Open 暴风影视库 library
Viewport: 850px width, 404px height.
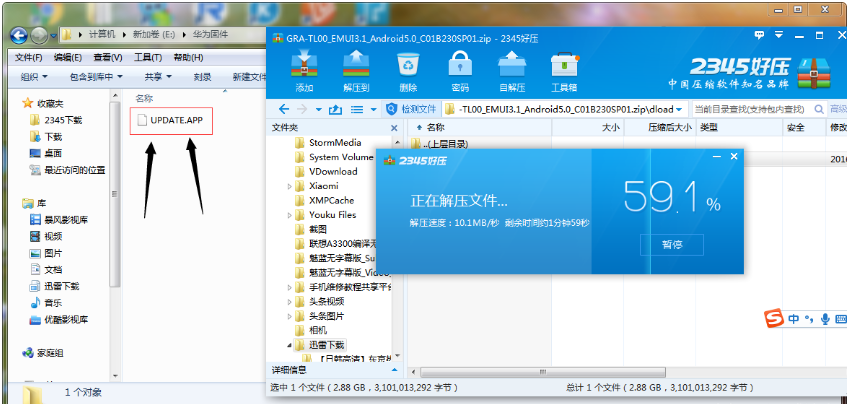pyautogui.click(x=59, y=220)
